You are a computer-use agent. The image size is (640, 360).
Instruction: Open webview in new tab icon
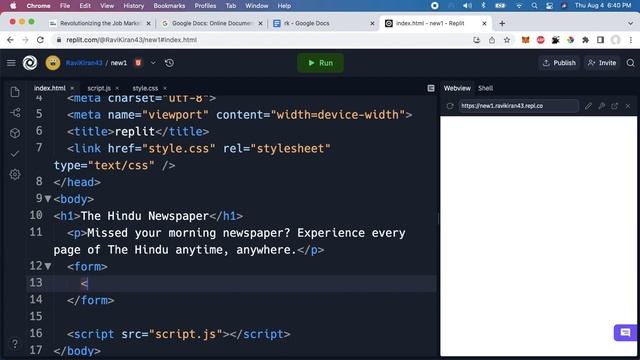coord(615,106)
